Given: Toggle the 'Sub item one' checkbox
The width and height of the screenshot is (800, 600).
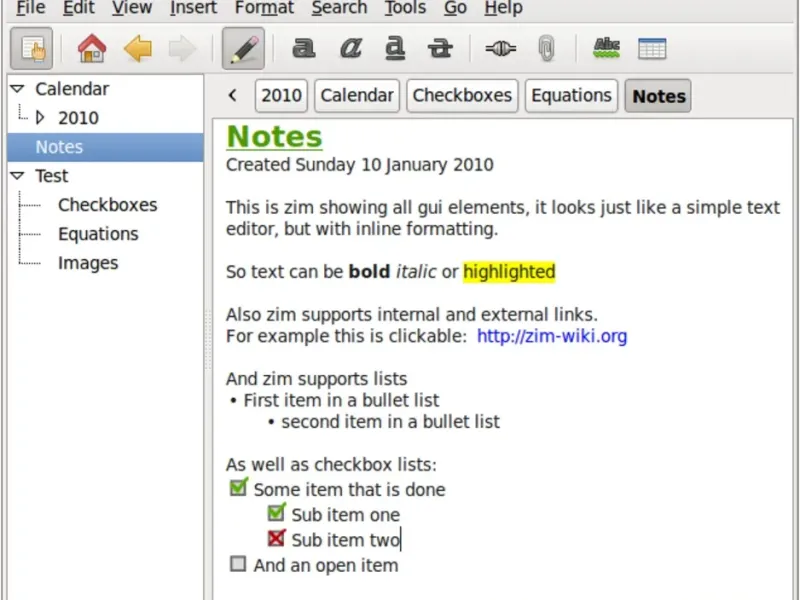Looking at the screenshot, I should [x=276, y=512].
